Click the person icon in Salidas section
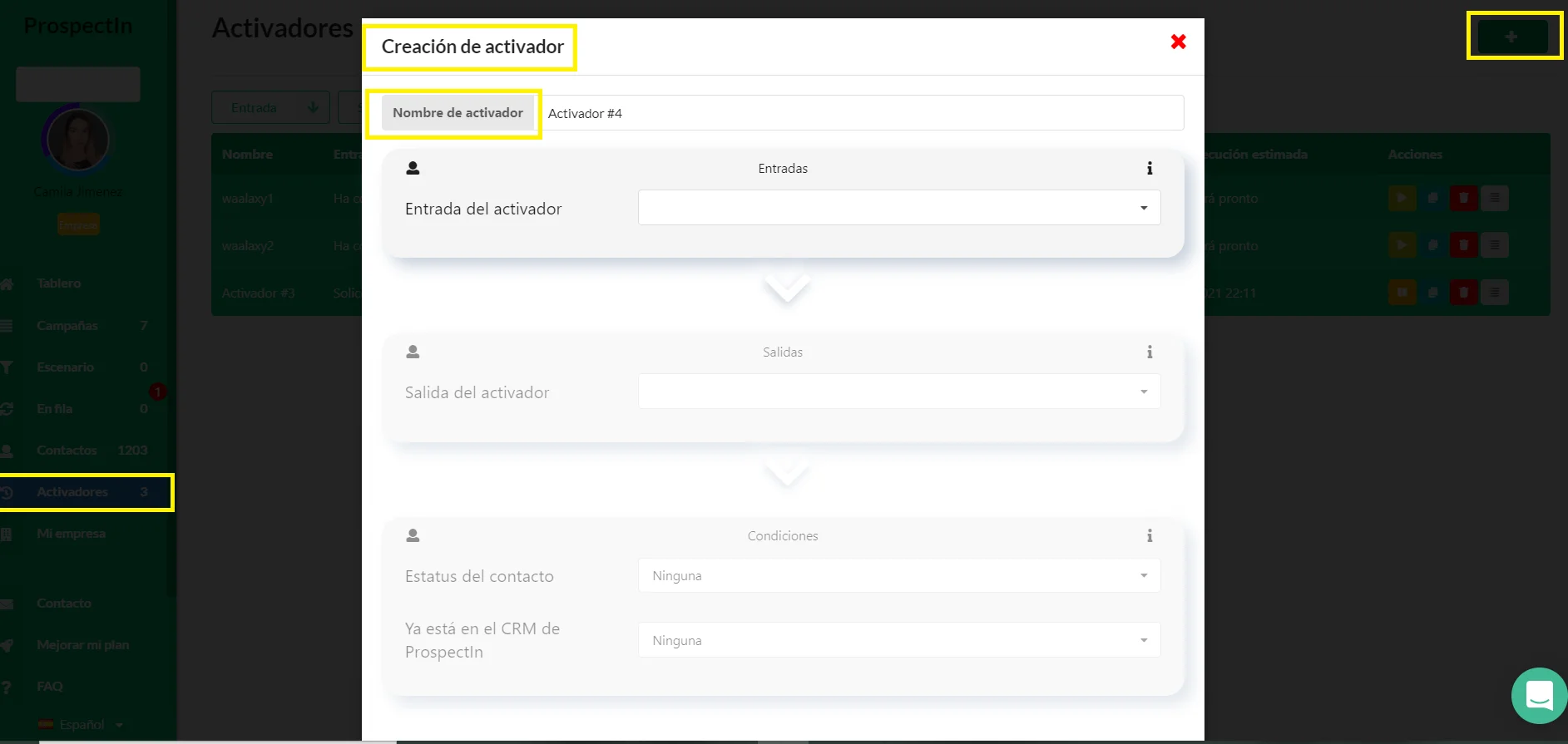1568x744 pixels. click(x=413, y=352)
